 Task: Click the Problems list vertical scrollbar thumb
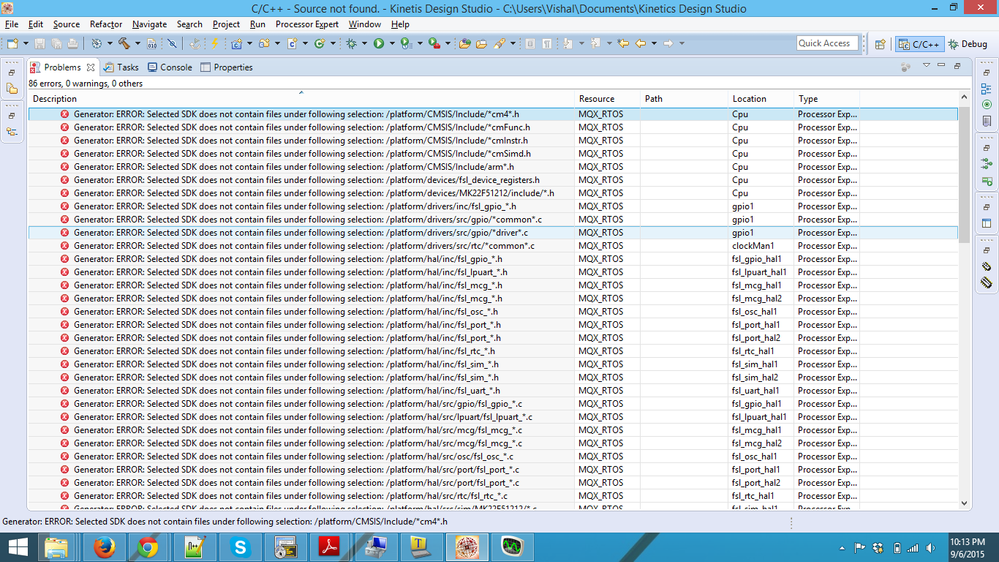tap(964, 173)
